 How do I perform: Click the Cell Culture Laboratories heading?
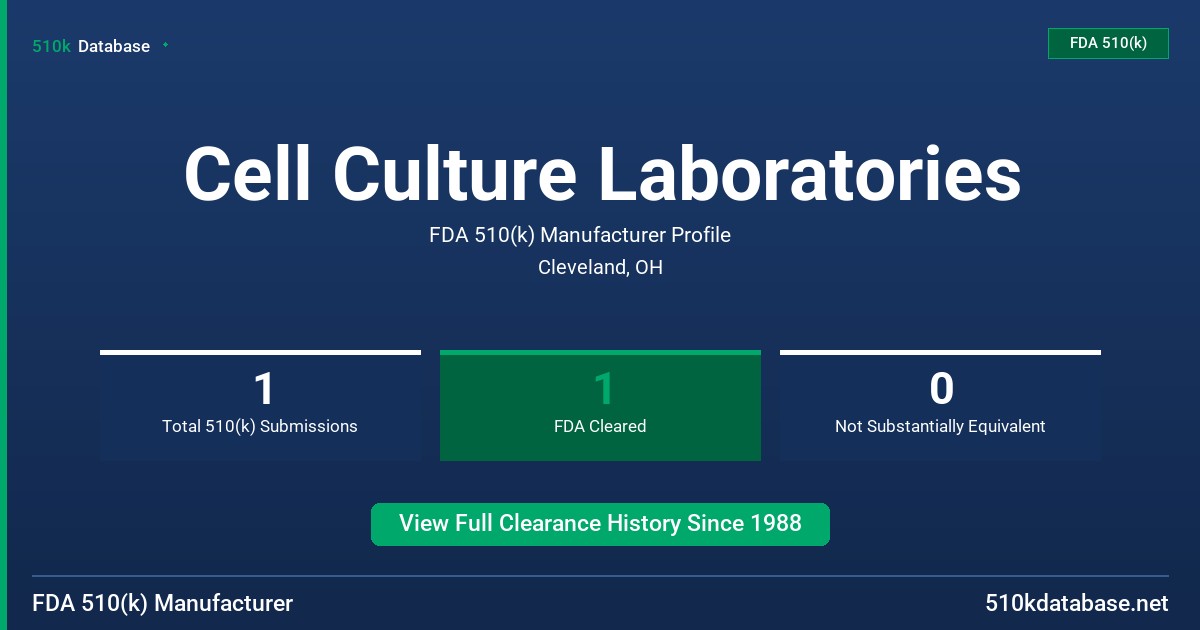click(602, 174)
